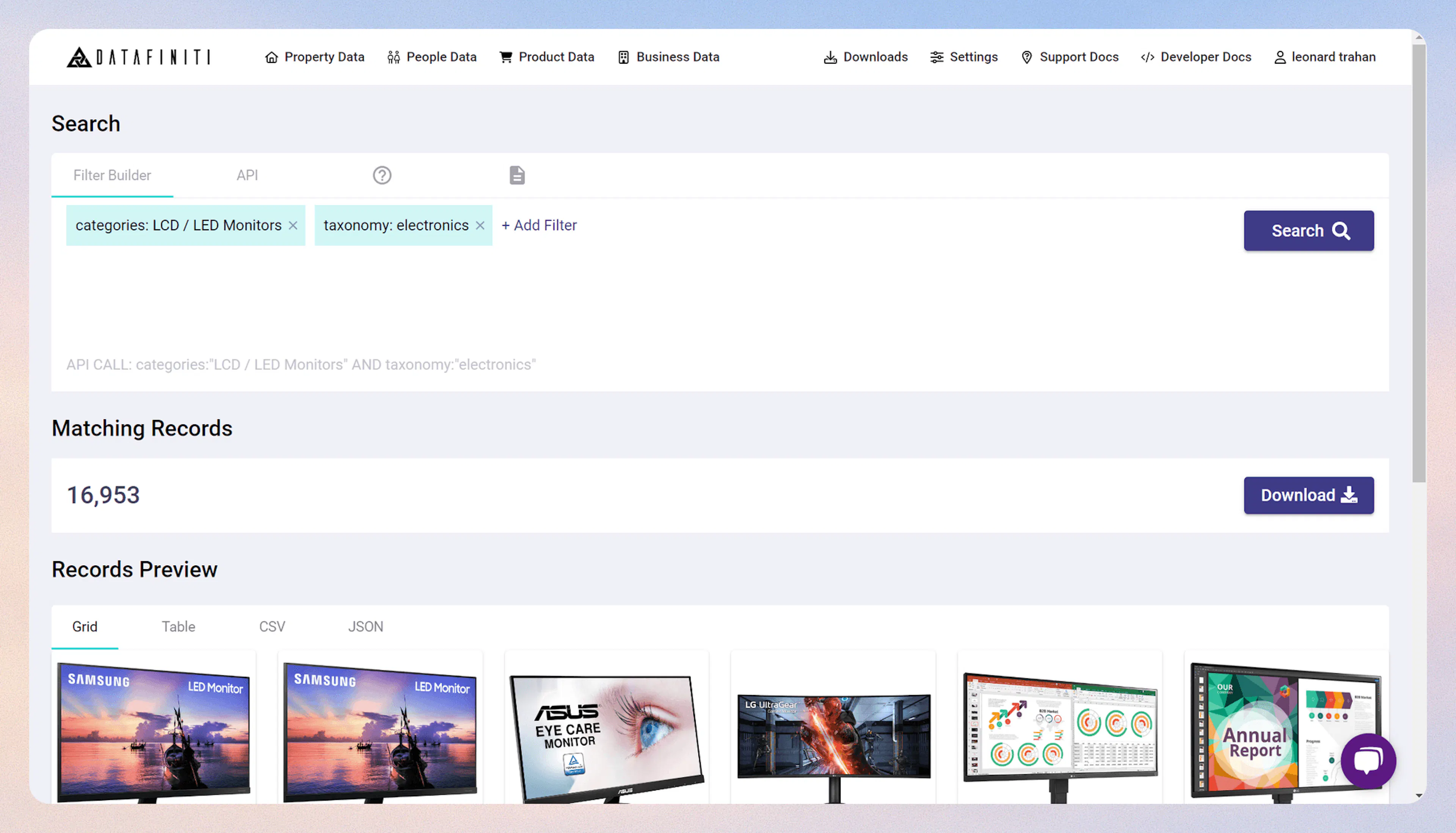This screenshot has height=833, width=1456.
Task: Run the configured search
Action: point(1308,230)
